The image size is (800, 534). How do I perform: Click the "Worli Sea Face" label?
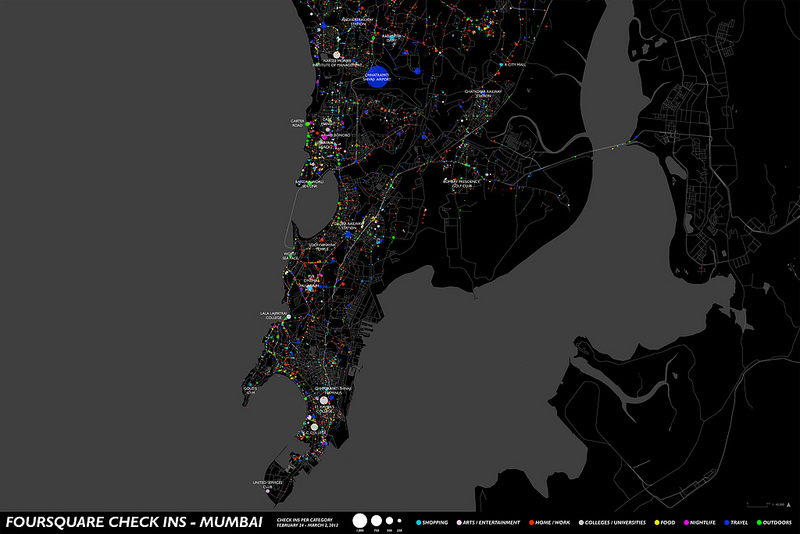[x=291, y=256]
